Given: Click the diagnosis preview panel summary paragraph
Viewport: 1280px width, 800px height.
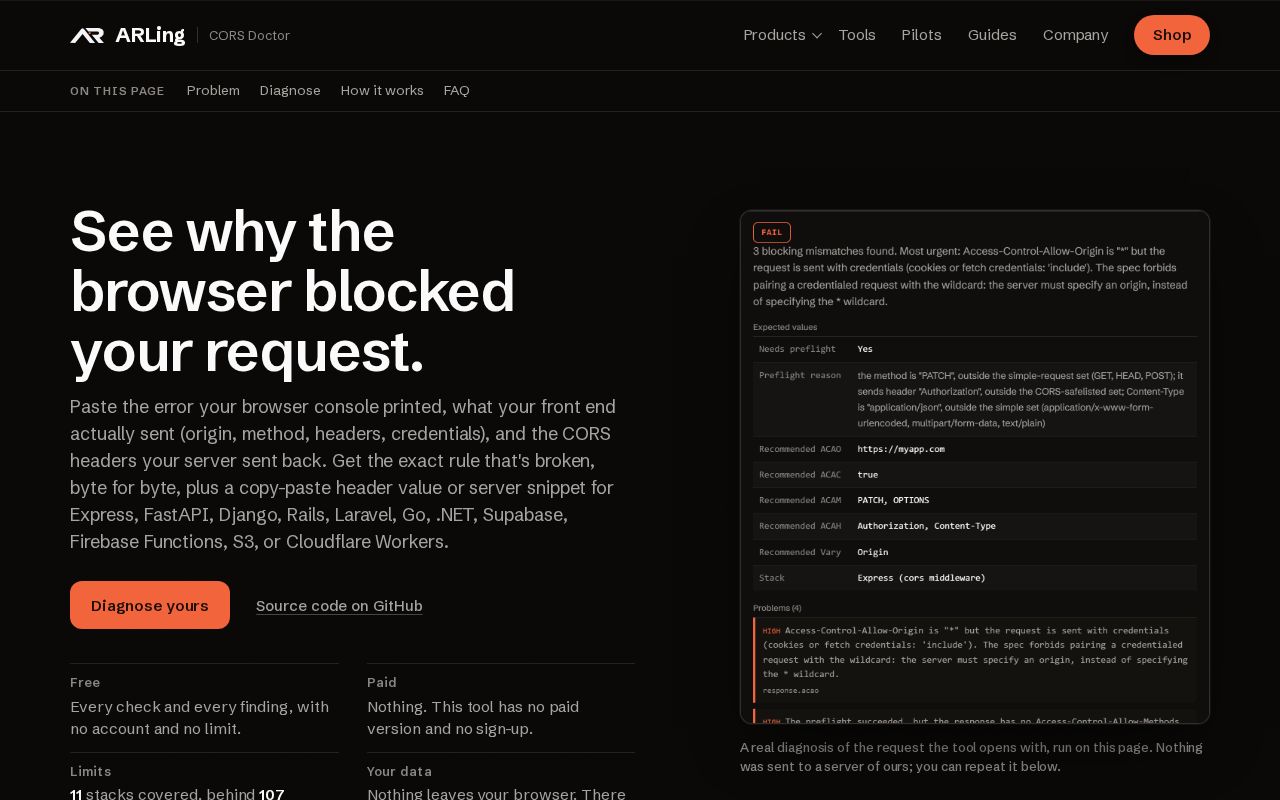Looking at the screenshot, I should 972,276.
